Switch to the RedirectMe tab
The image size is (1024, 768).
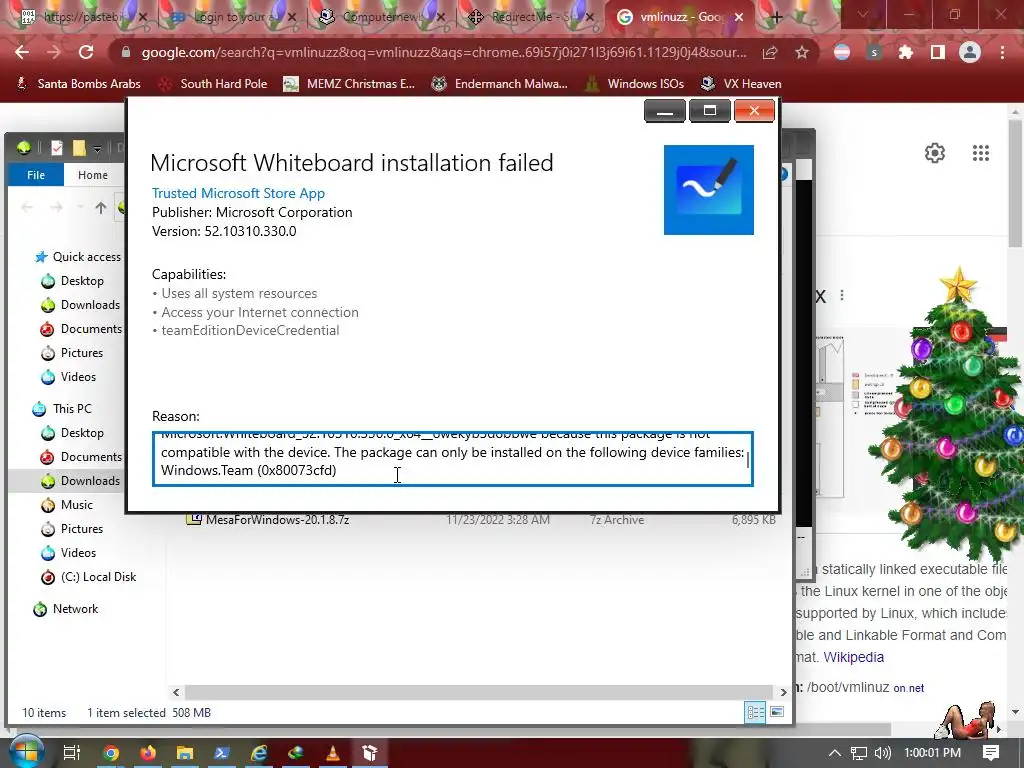531,17
